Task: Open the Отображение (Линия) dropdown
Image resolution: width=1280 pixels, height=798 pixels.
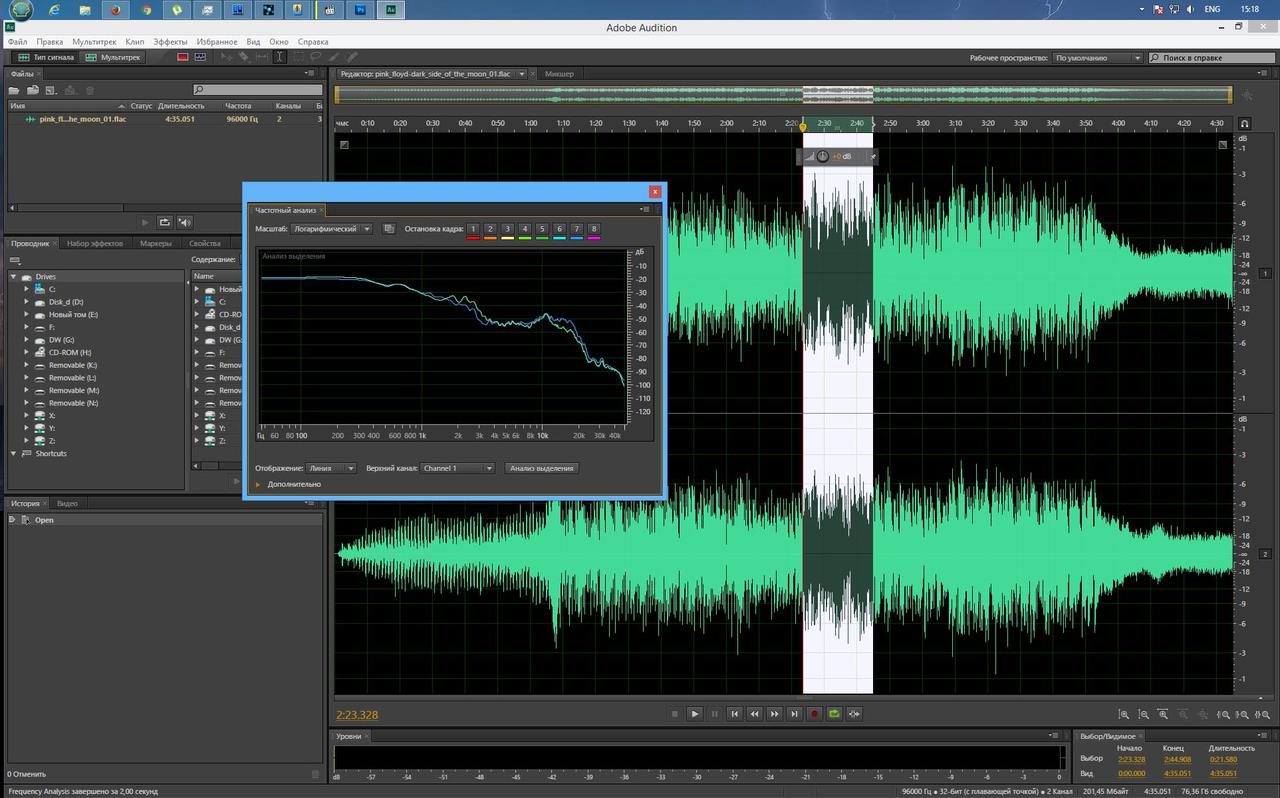Action: (332, 468)
